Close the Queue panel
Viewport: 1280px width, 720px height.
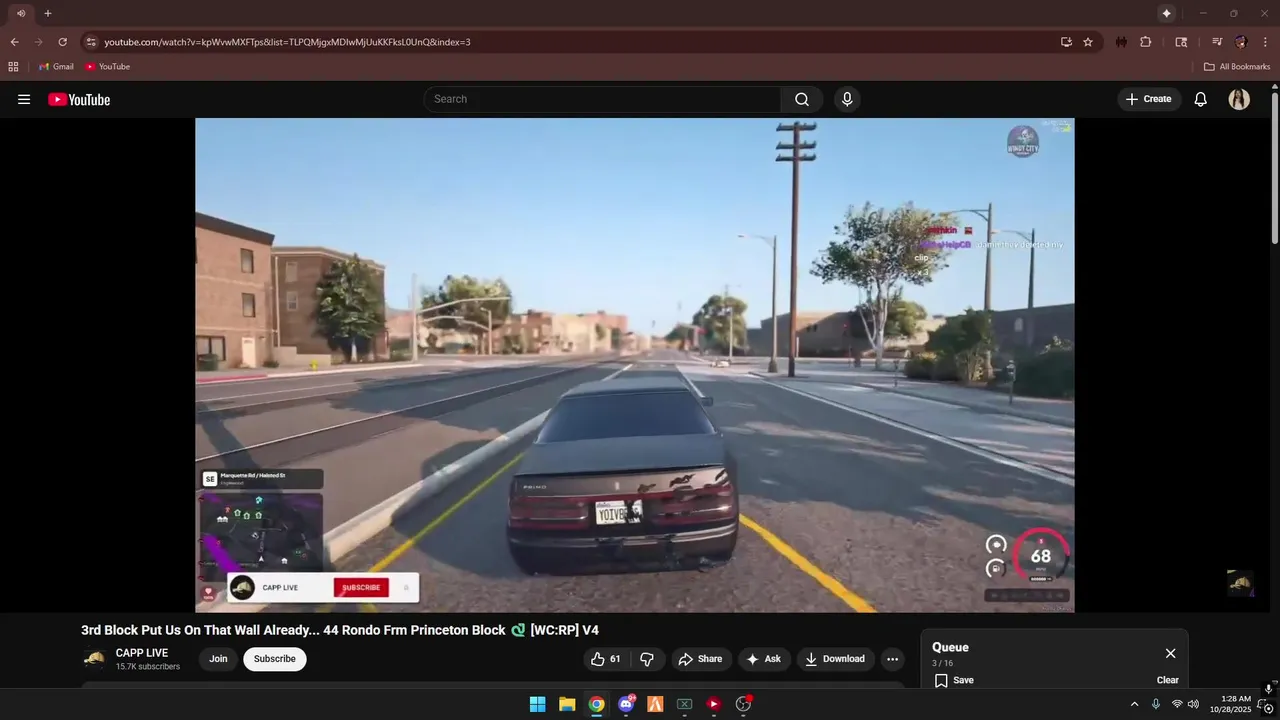[1170, 653]
